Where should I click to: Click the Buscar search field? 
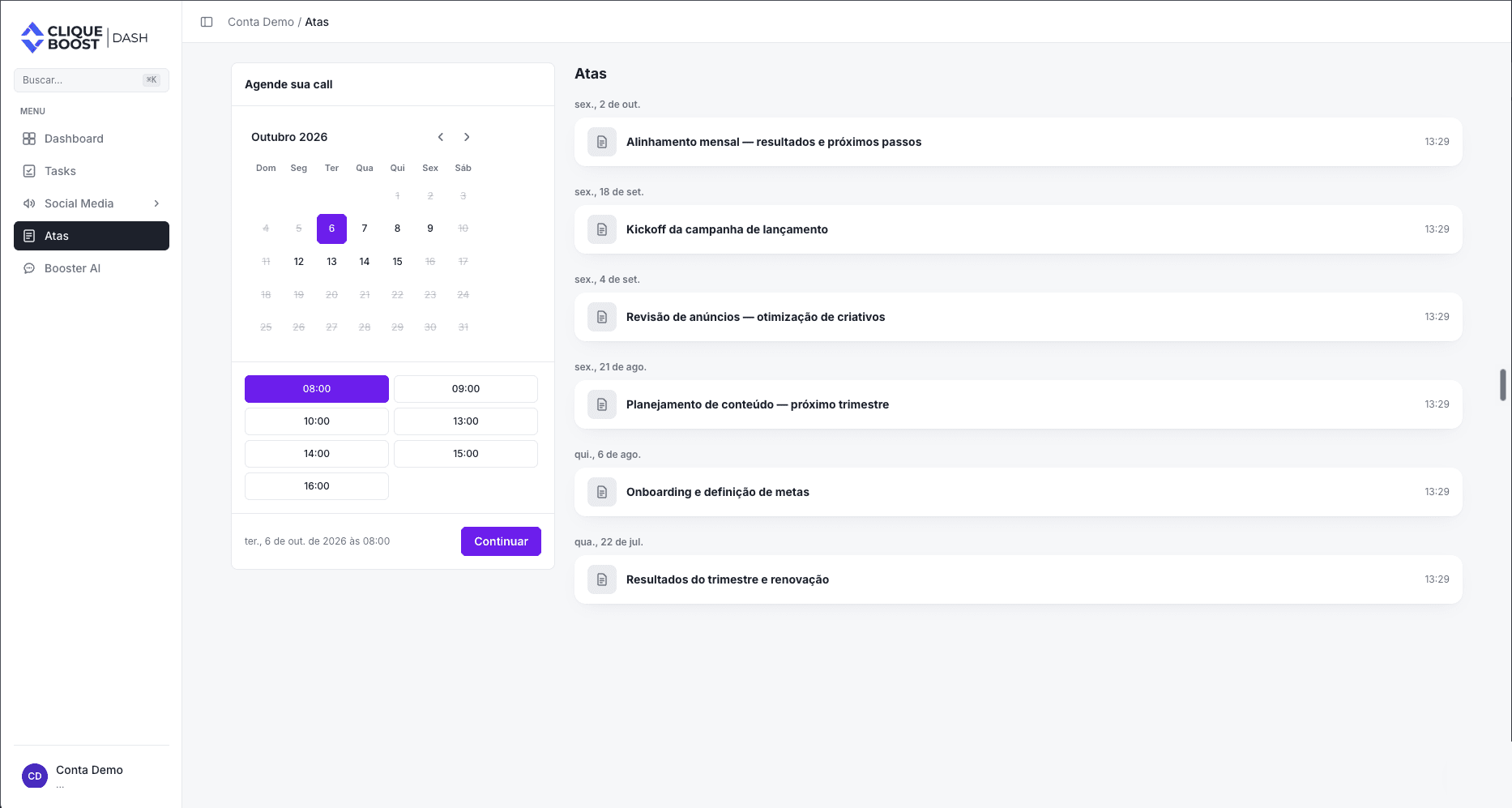92,80
